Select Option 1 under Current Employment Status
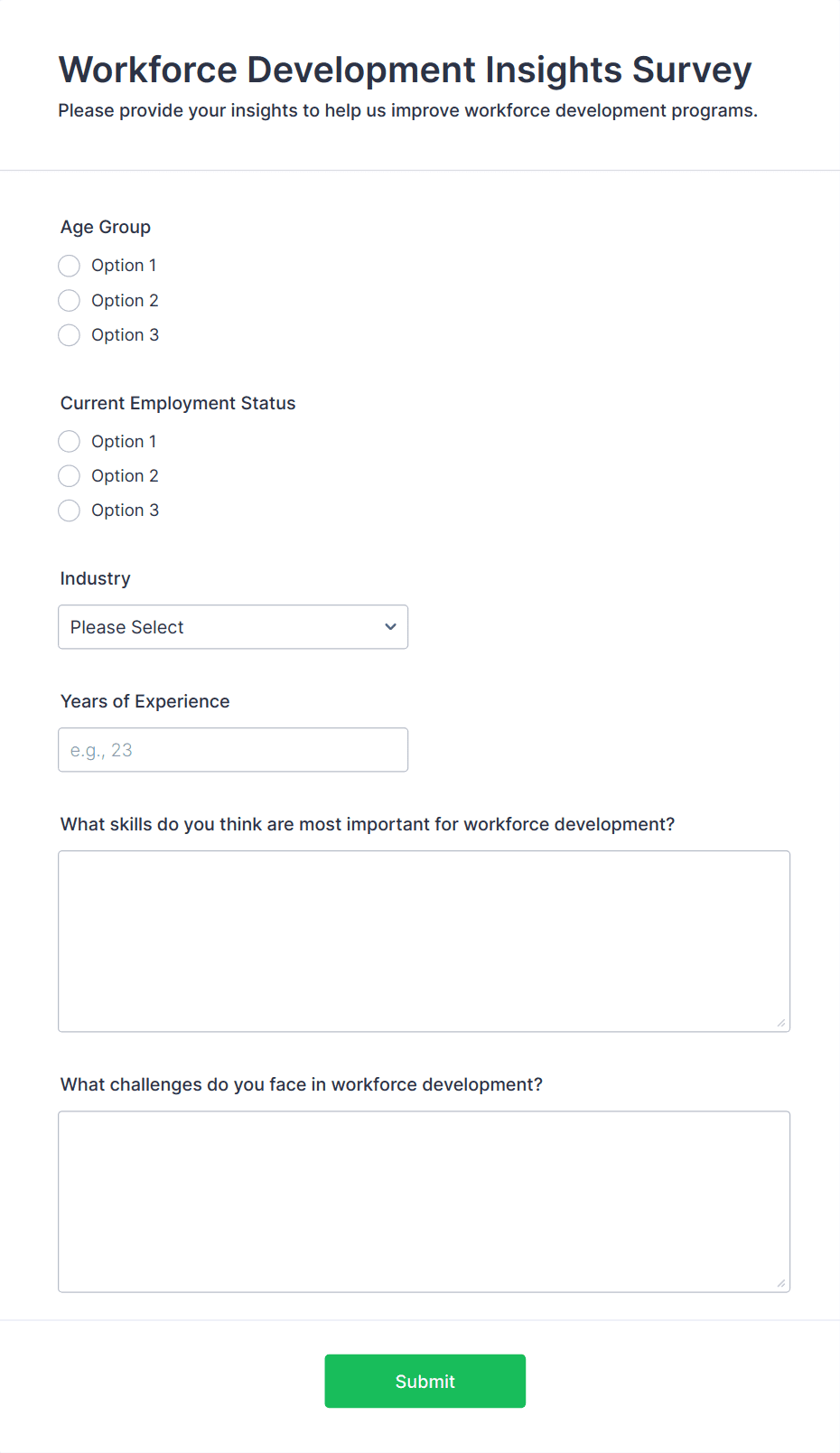This screenshot has height=1453, width=840. pyautogui.click(x=69, y=441)
